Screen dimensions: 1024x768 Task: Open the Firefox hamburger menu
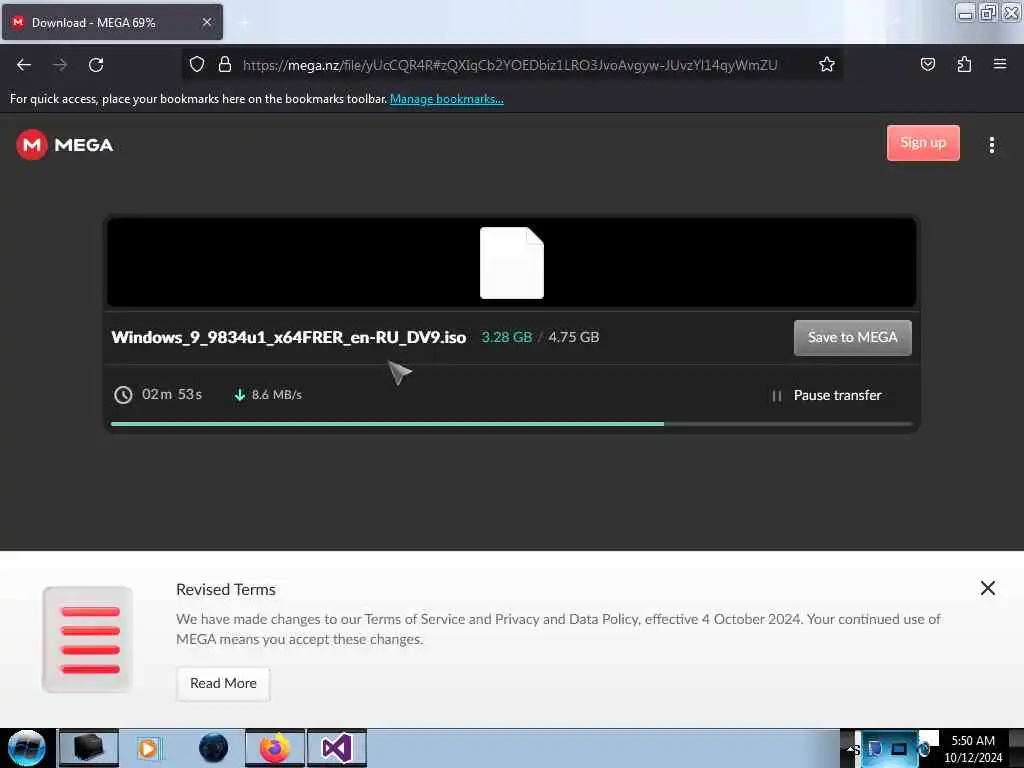999,64
